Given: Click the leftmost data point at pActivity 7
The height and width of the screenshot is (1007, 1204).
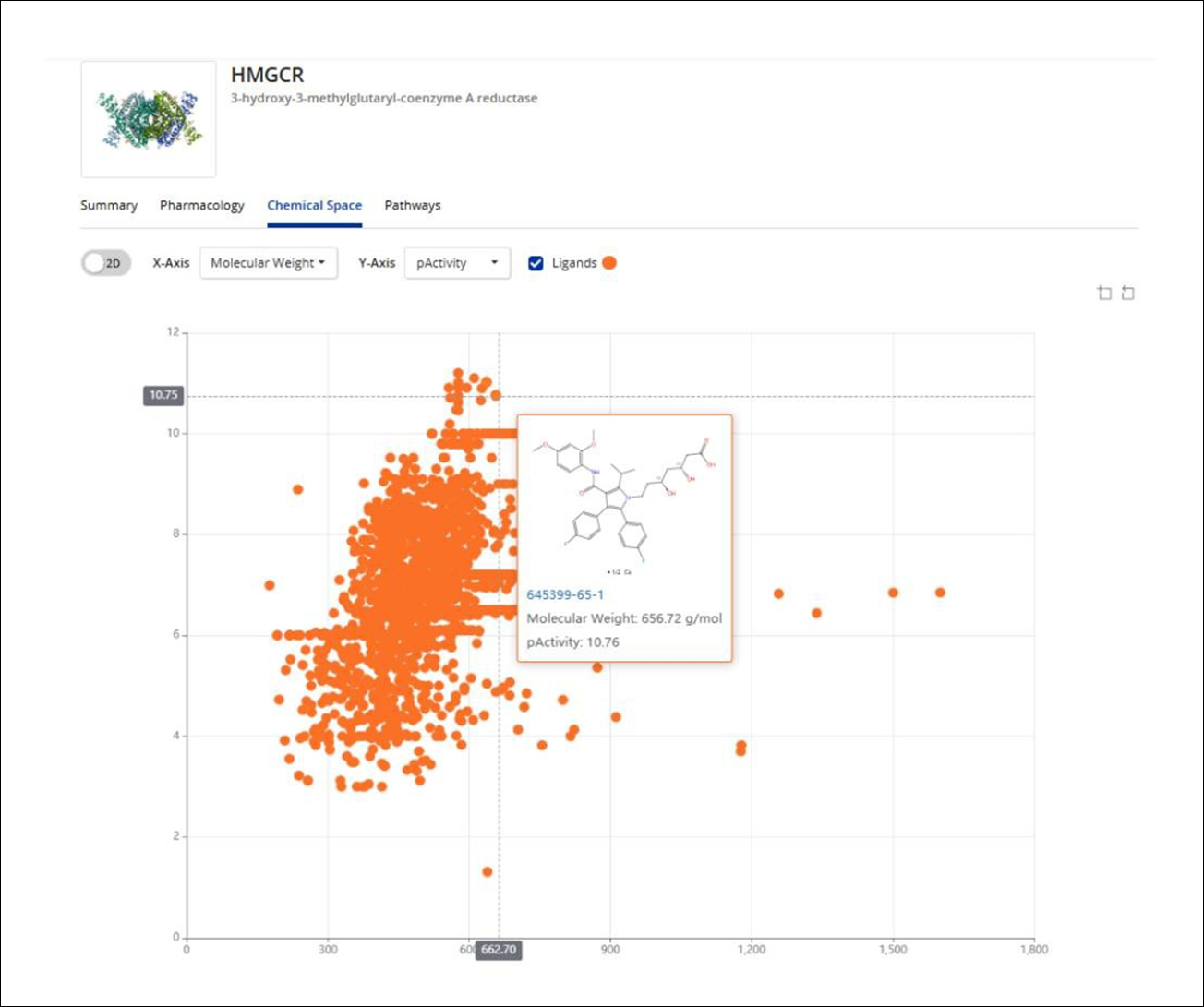Looking at the screenshot, I should 270,585.
